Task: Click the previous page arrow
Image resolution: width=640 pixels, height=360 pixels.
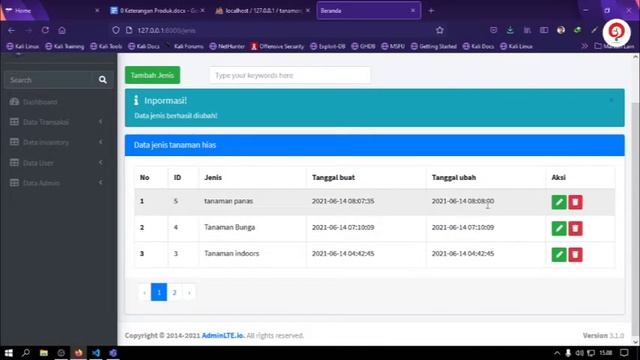Action: click(144, 292)
